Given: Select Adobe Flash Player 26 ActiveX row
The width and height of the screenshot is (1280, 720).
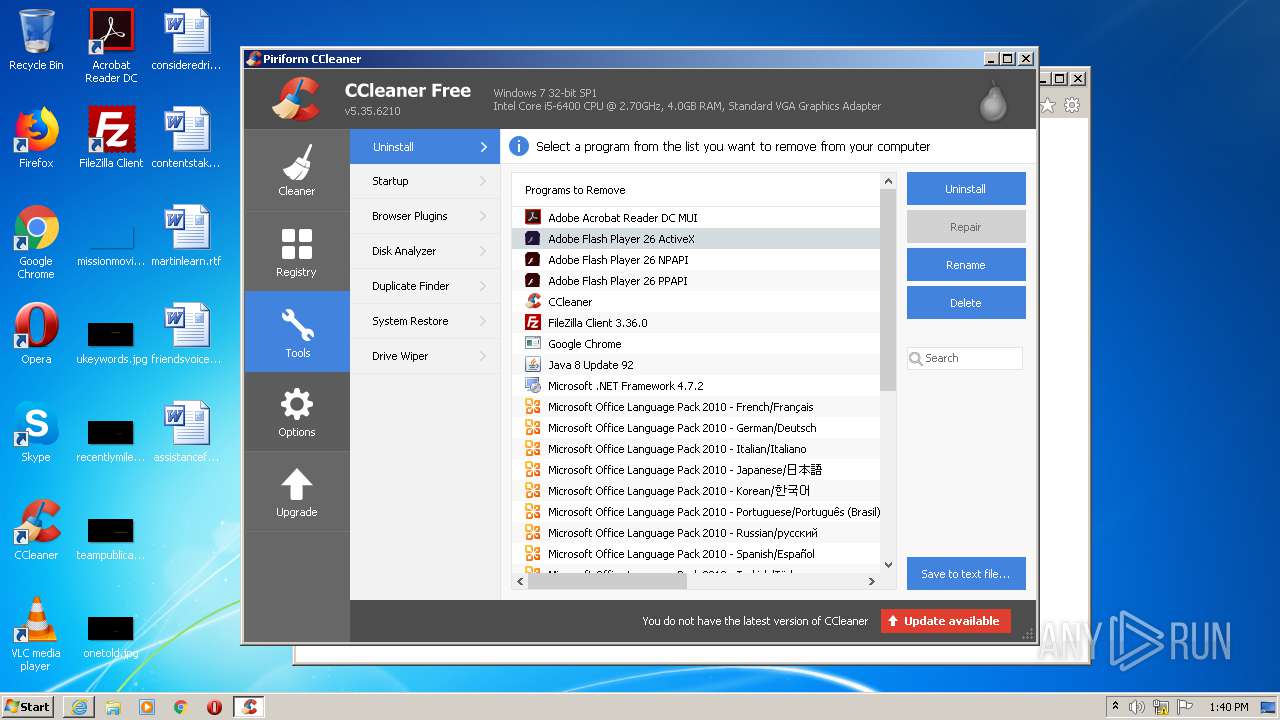Looking at the screenshot, I should (x=696, y=239).
